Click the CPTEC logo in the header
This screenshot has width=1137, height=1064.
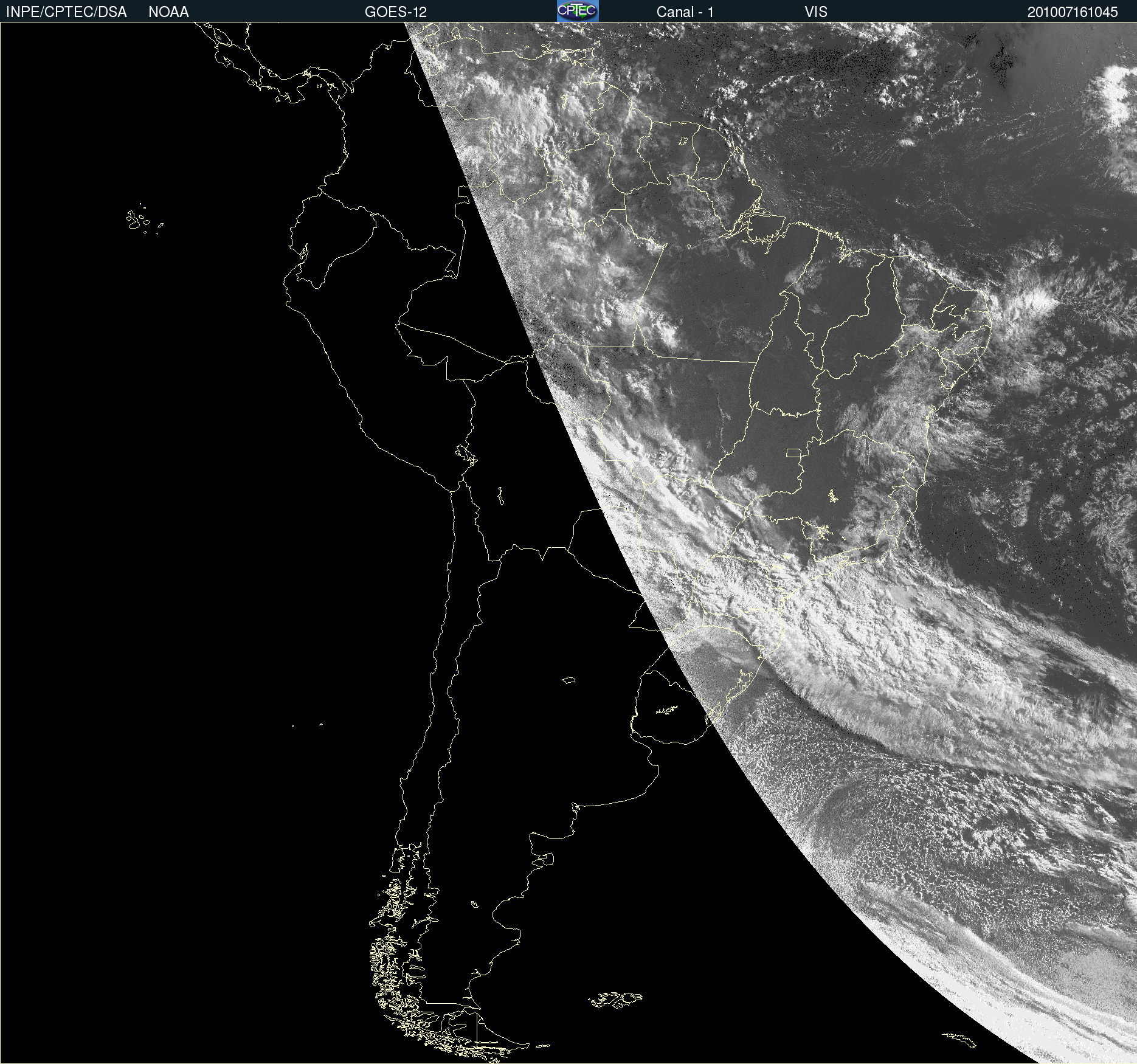coord(578,11)
